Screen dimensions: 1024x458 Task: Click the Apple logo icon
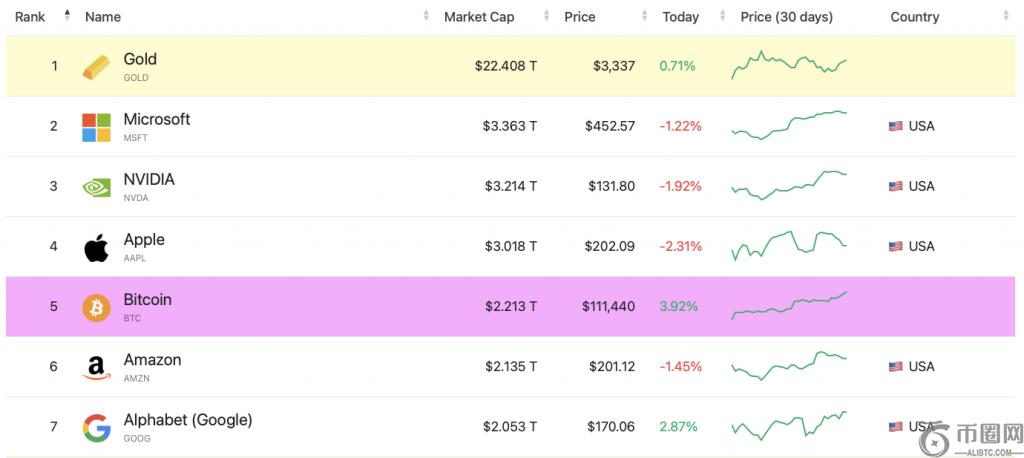(x=96, y=247)
